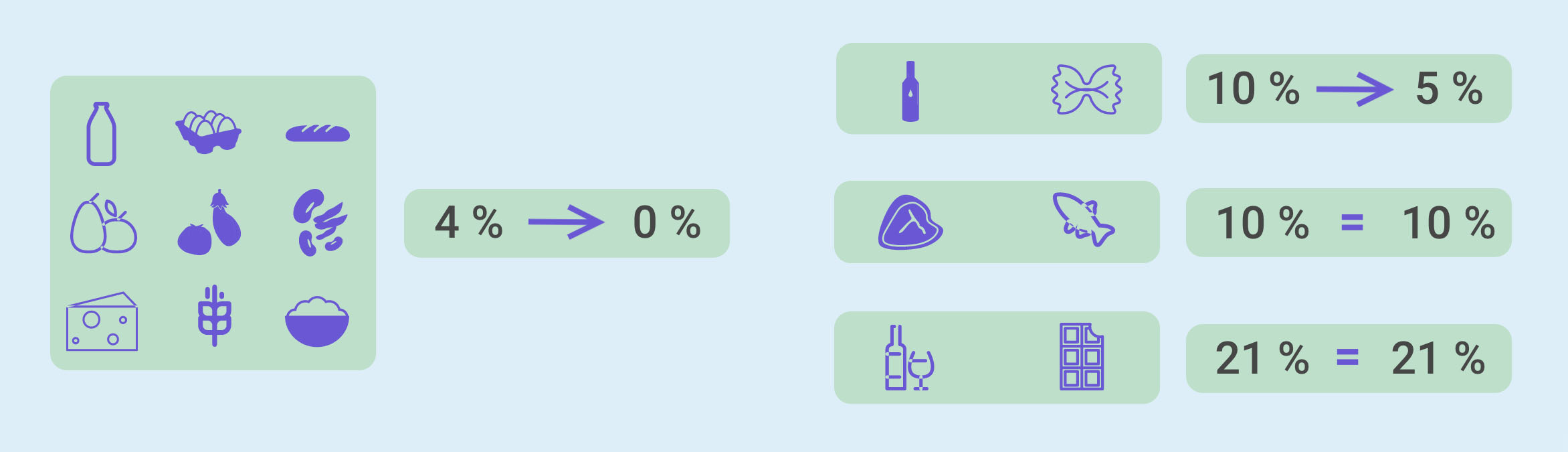Select the chocolate bar icon
This screenshot has height=452, width=1568.
click(1082, 357)
